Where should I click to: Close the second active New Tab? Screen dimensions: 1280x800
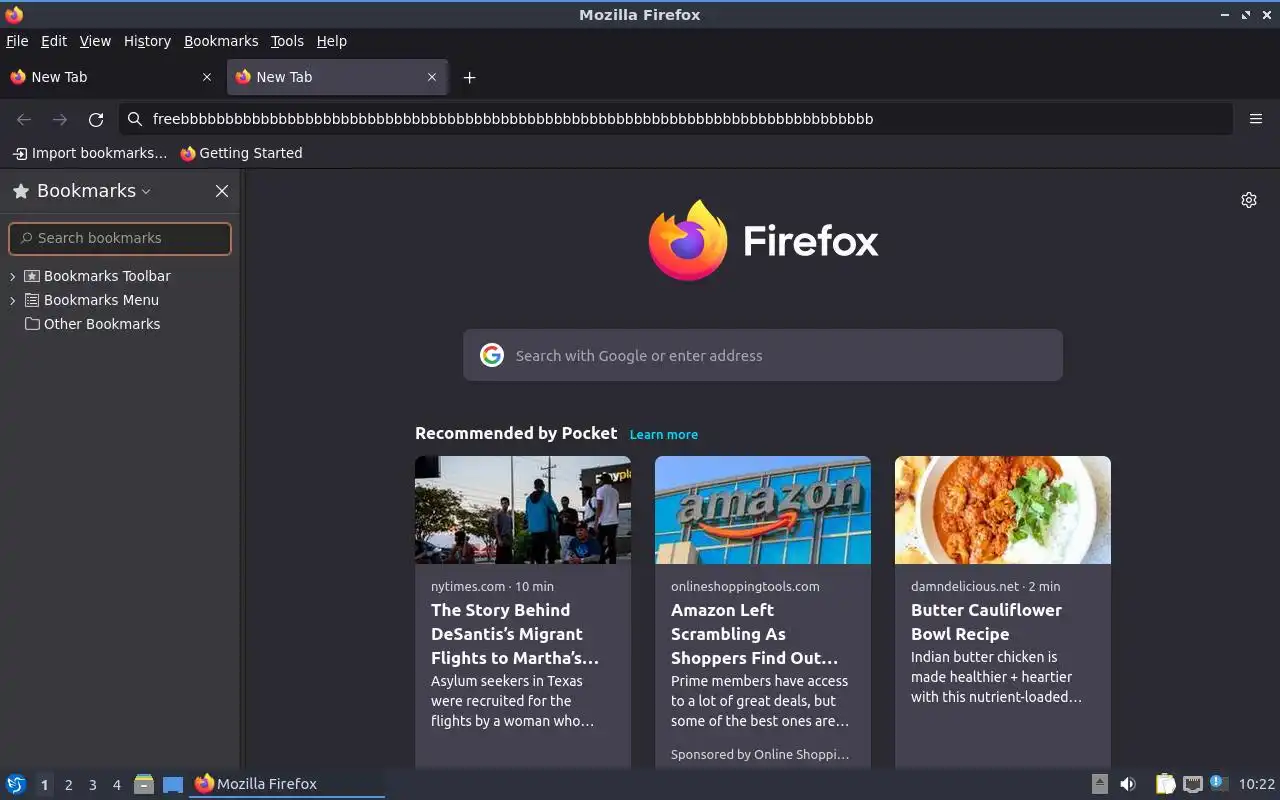[x=432, y=77]
